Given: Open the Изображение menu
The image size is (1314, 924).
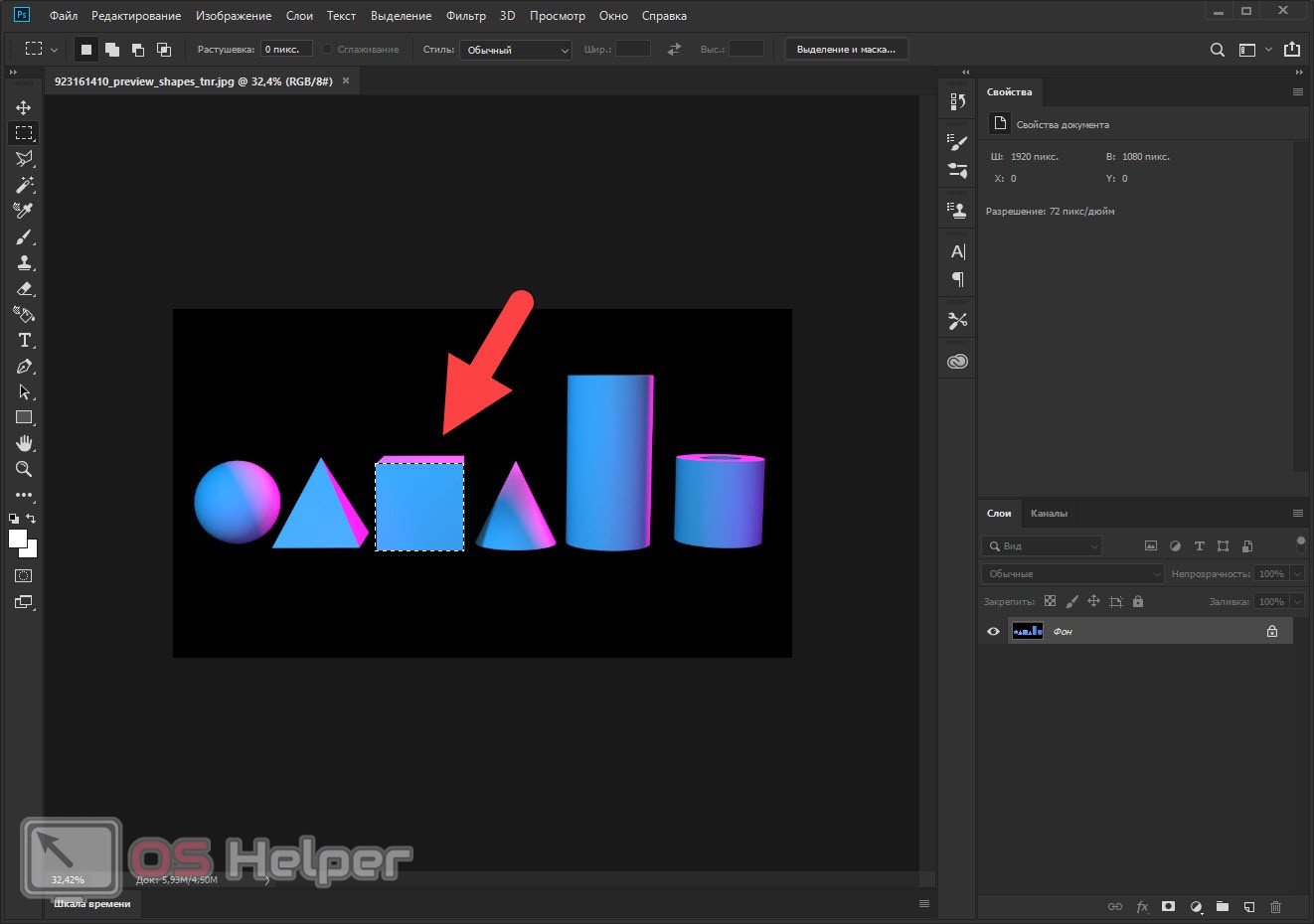Looking at the screenshot, I should point(234,16).
